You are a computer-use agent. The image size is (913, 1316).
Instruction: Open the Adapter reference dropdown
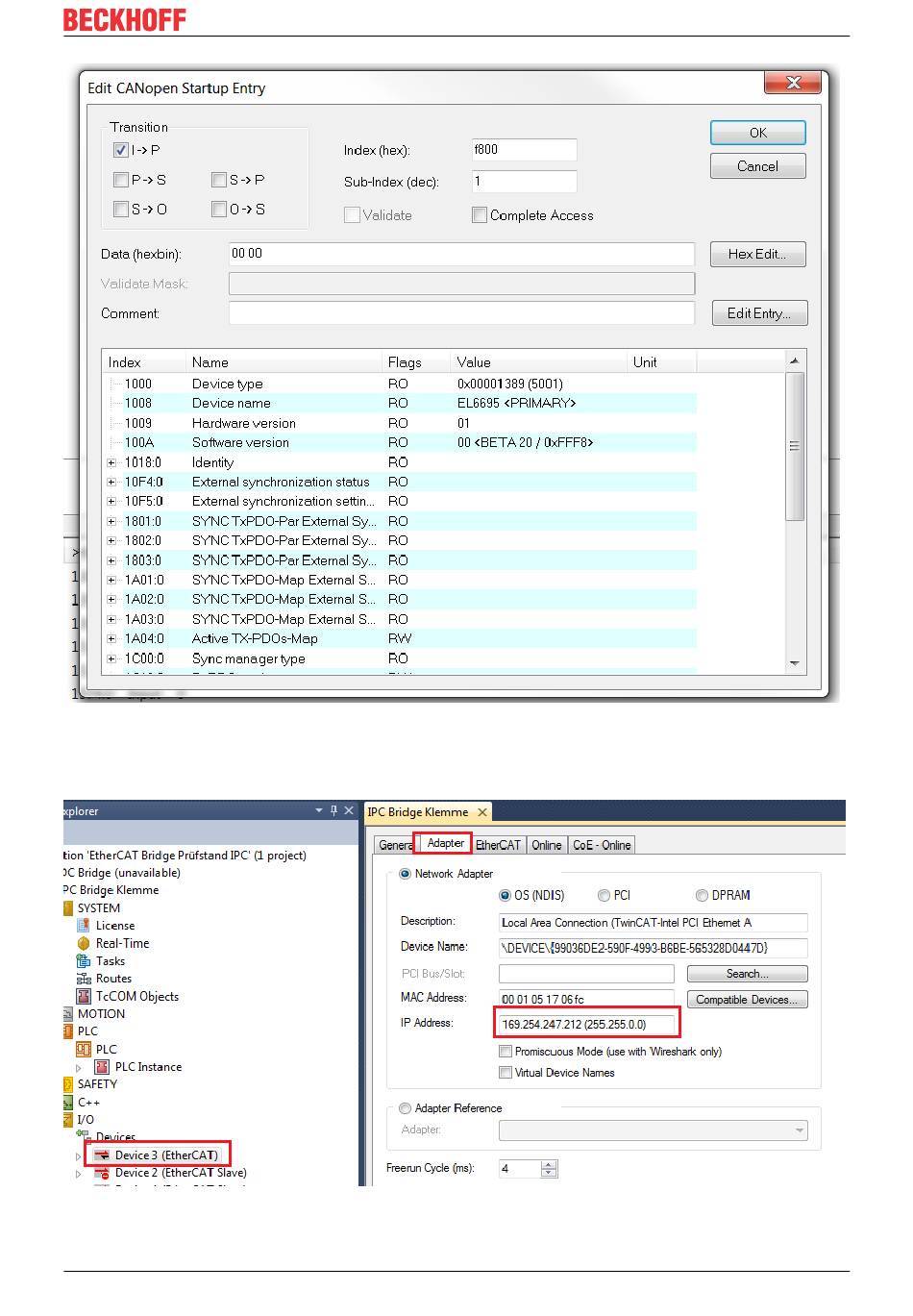click(800, 1131)
